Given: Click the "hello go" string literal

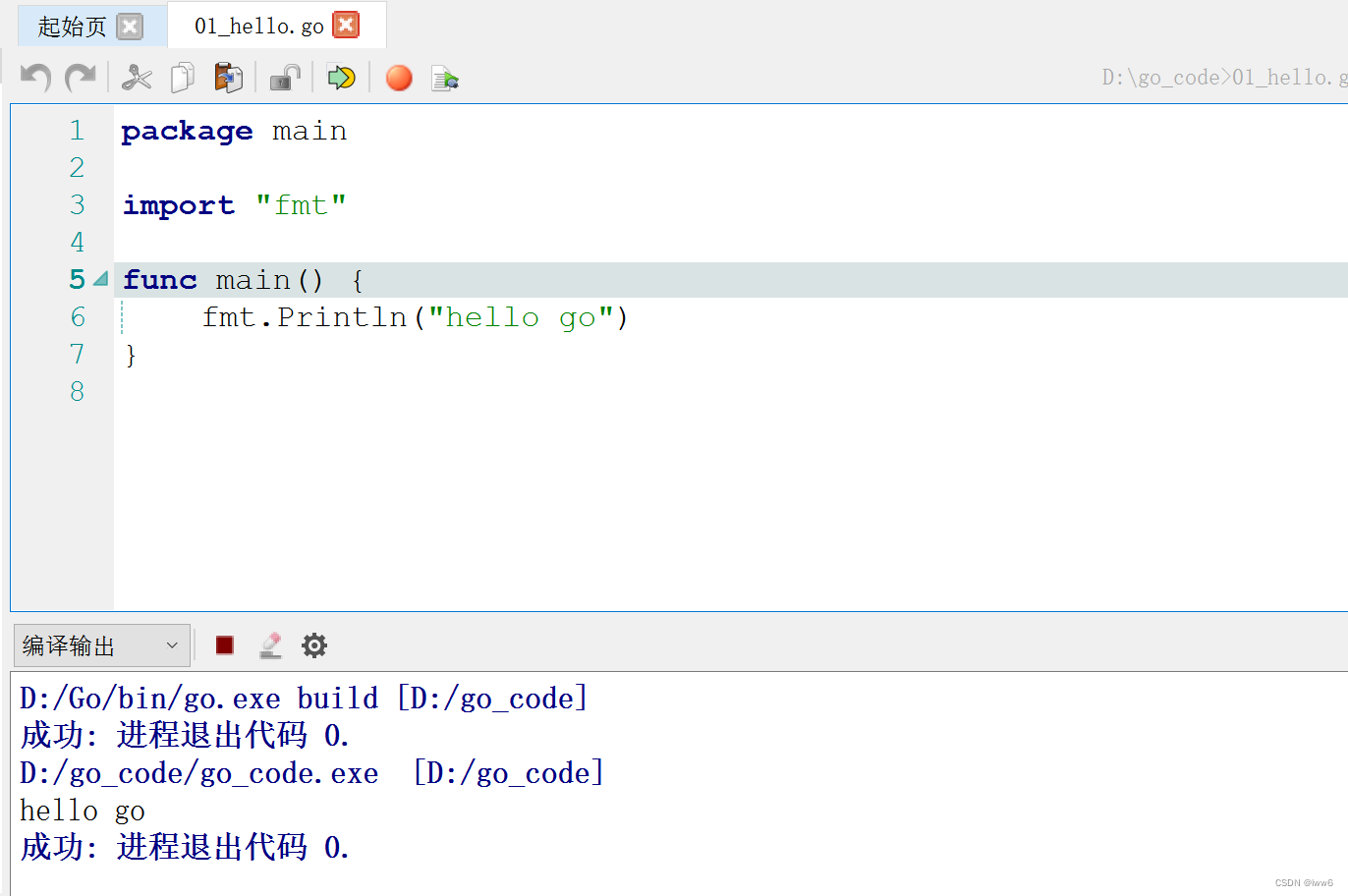Looking at the screenshot, I should click(x=521, y=317).
